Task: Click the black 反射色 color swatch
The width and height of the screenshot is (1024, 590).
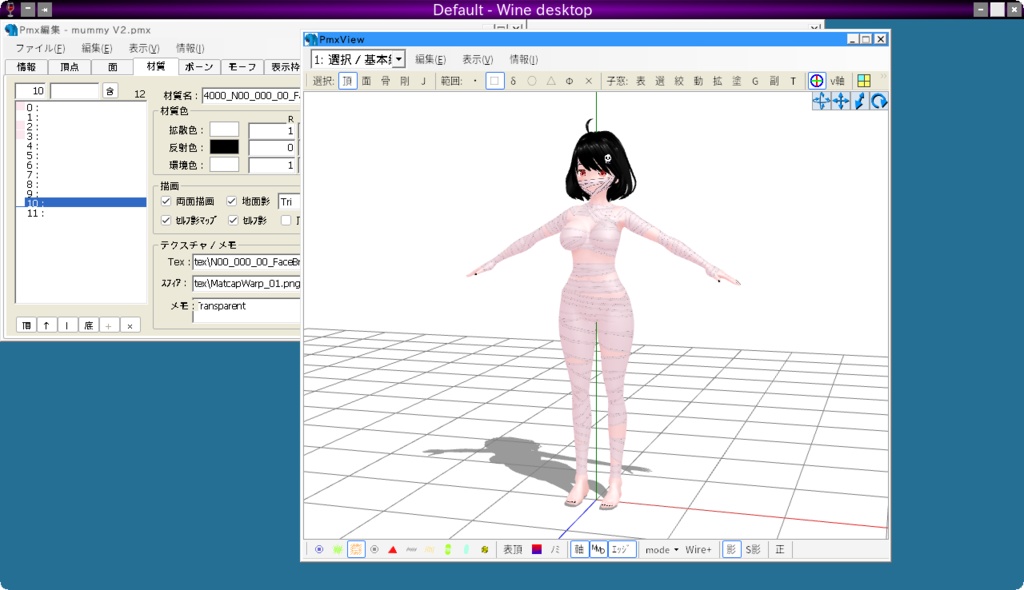Action: [x=222, y=146]
